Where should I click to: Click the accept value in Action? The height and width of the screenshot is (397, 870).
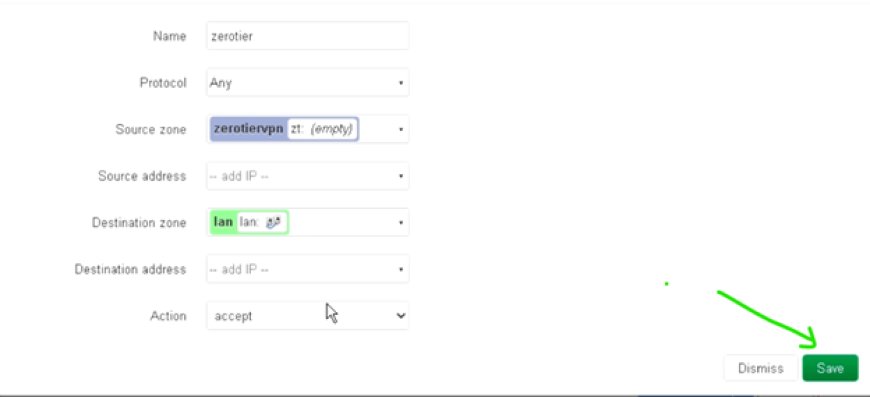click(233, 316)
